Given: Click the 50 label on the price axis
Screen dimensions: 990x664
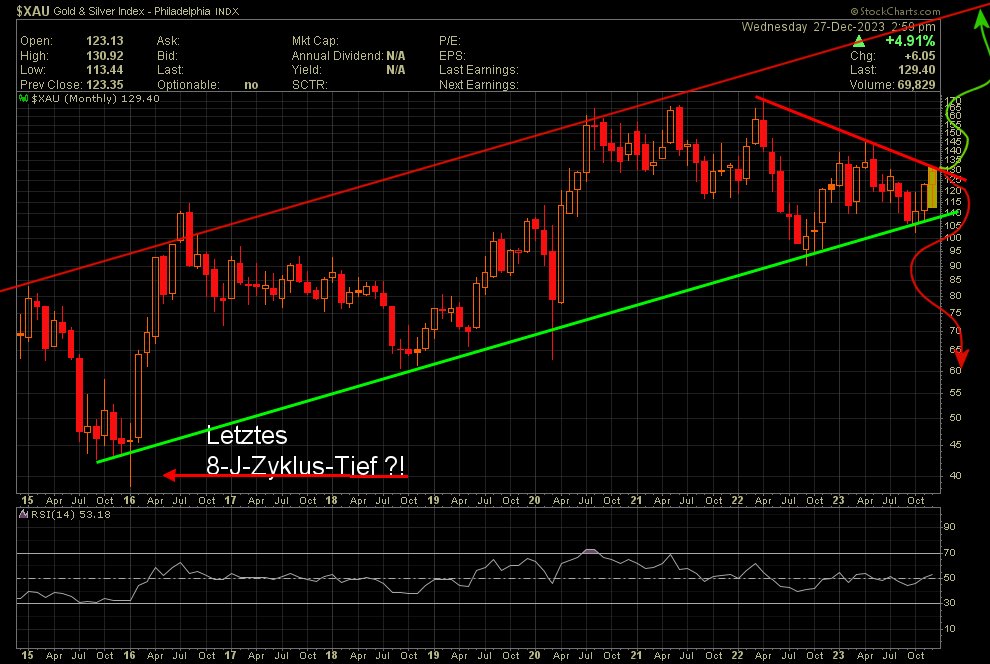Looking at the screenshot, I should coord(955,418).
